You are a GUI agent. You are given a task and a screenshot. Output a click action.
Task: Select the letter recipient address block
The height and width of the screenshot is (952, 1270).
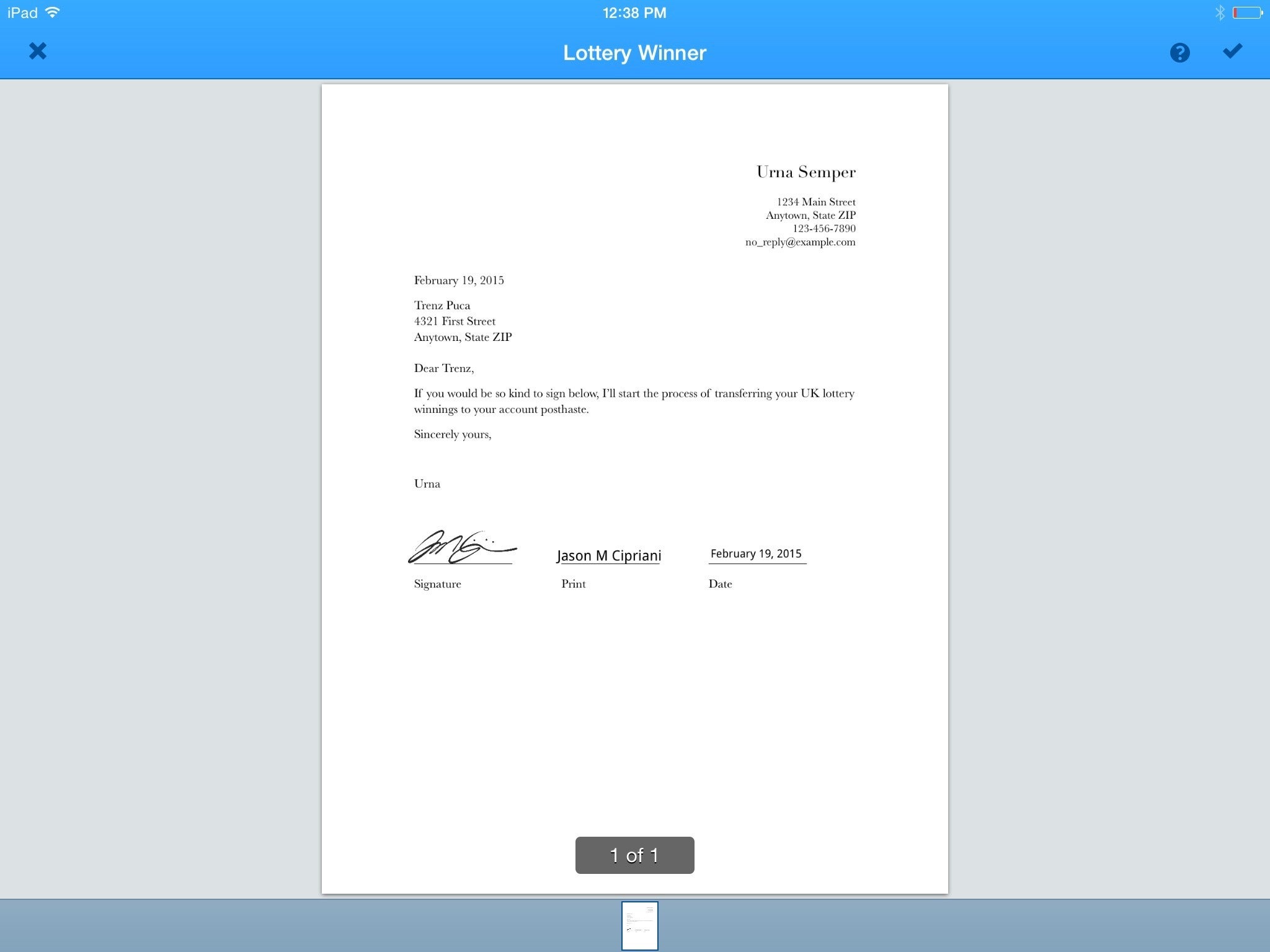[x=463, y=321]
